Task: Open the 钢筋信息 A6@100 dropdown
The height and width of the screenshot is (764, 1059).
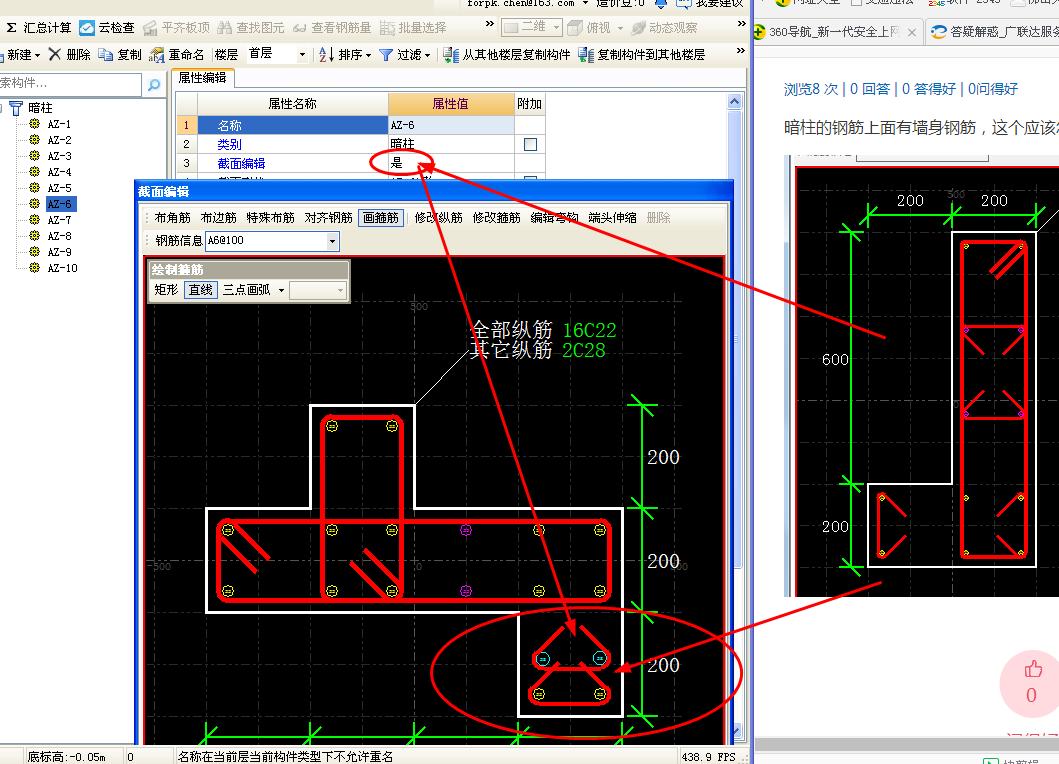Action: (x=332, y=240)
